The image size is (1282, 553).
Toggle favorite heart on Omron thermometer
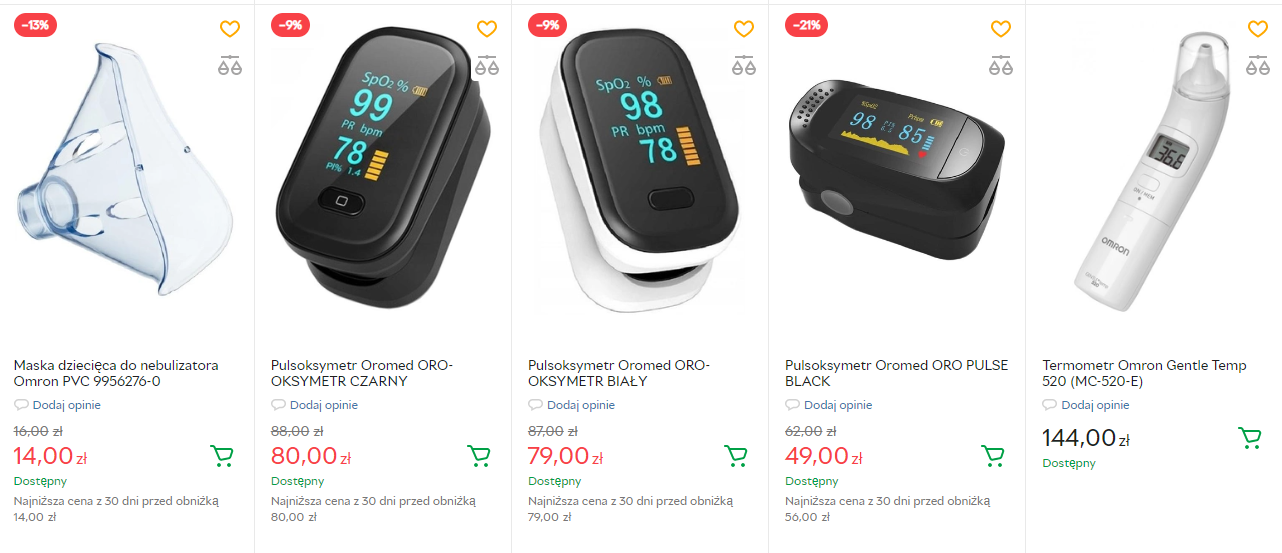pos(1258,29)
